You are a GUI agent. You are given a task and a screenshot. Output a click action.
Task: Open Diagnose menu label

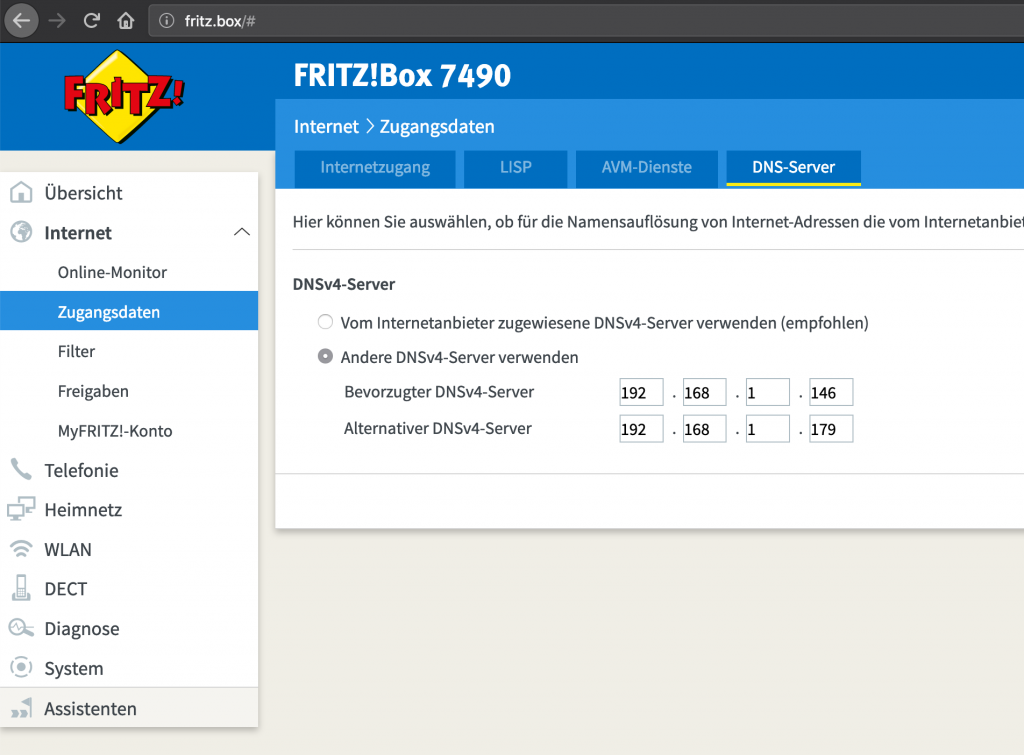[82, 629]
